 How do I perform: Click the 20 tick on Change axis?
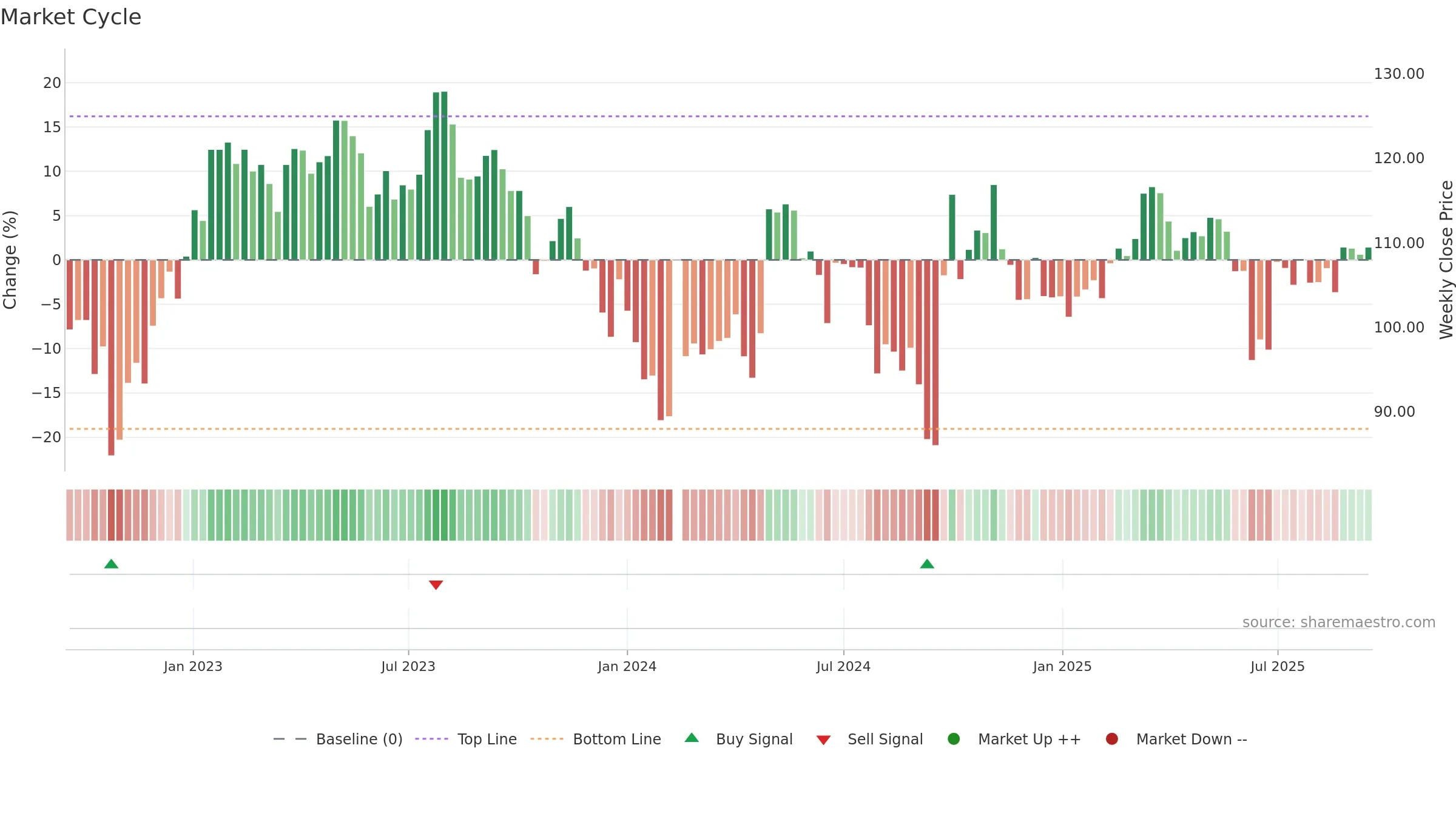(x=52, y=83)
